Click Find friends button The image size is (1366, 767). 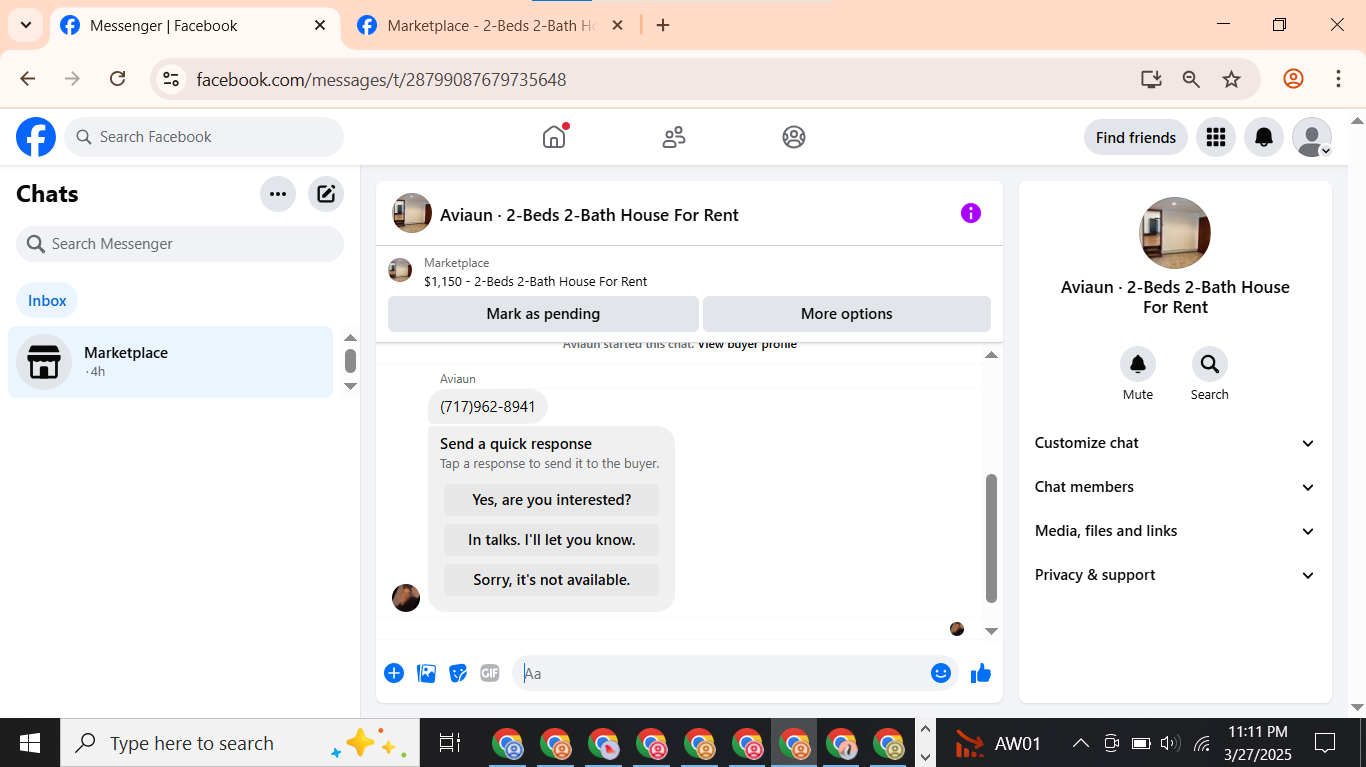(x=1136, y=137)
